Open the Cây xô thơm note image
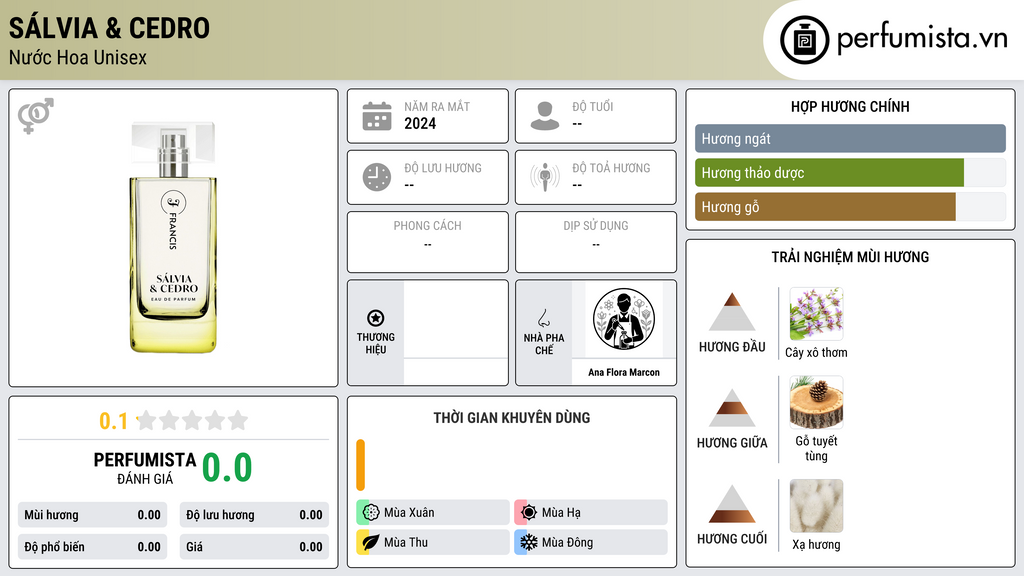1024x576 pixels. [x=816, y=313]
